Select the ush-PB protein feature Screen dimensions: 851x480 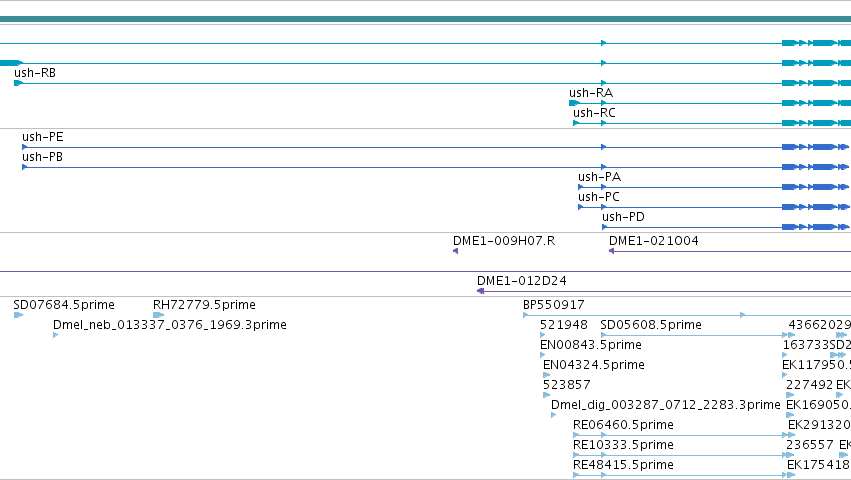436,167
